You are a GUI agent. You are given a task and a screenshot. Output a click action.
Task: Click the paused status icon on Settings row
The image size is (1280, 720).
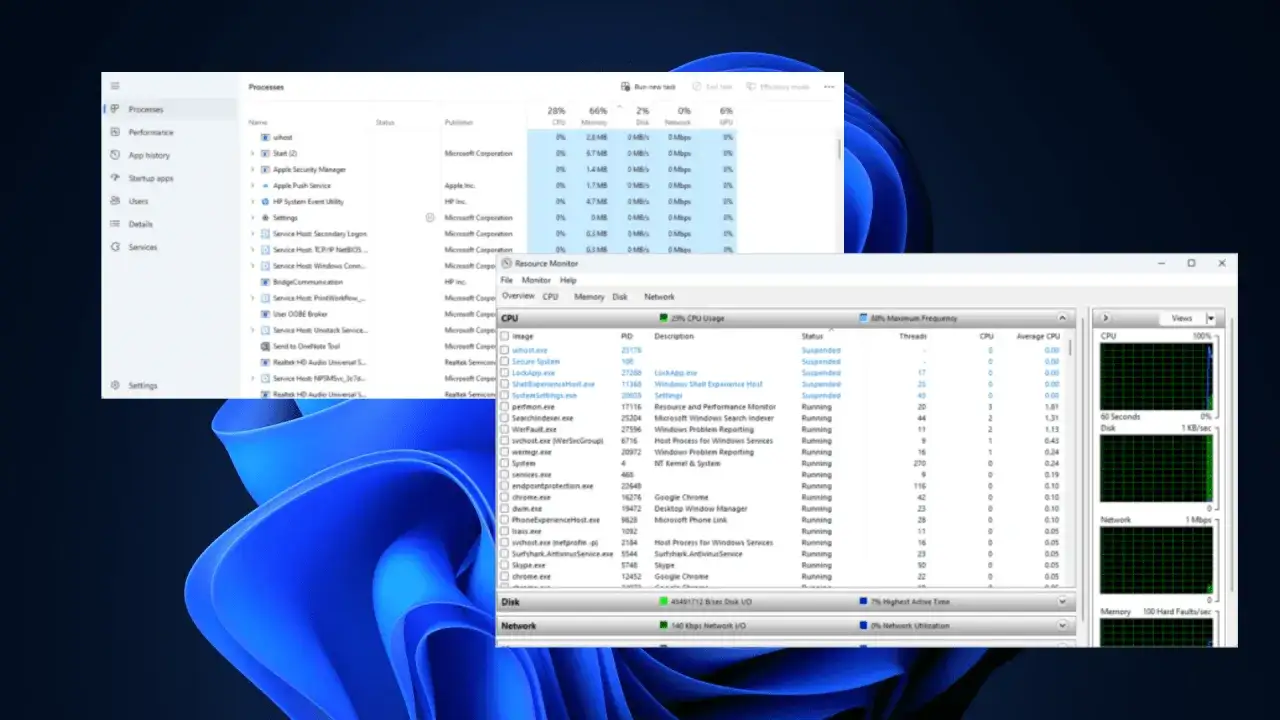click(430, 217)
